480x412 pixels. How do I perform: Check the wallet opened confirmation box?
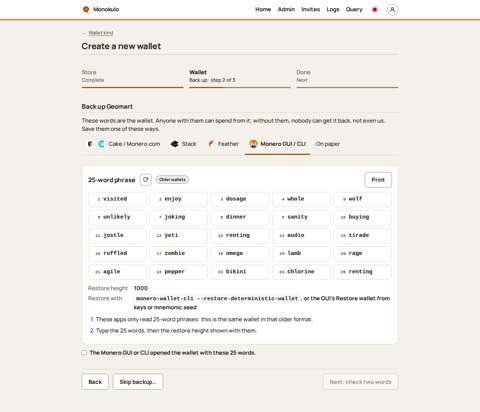pos(84,353)
